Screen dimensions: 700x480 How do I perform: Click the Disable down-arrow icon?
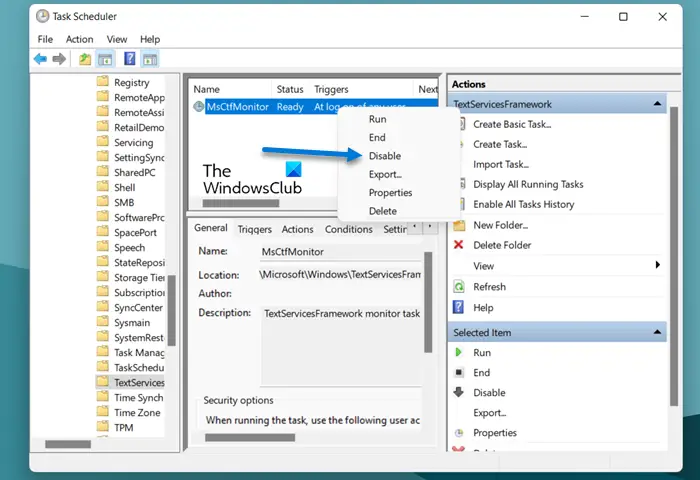458,392
